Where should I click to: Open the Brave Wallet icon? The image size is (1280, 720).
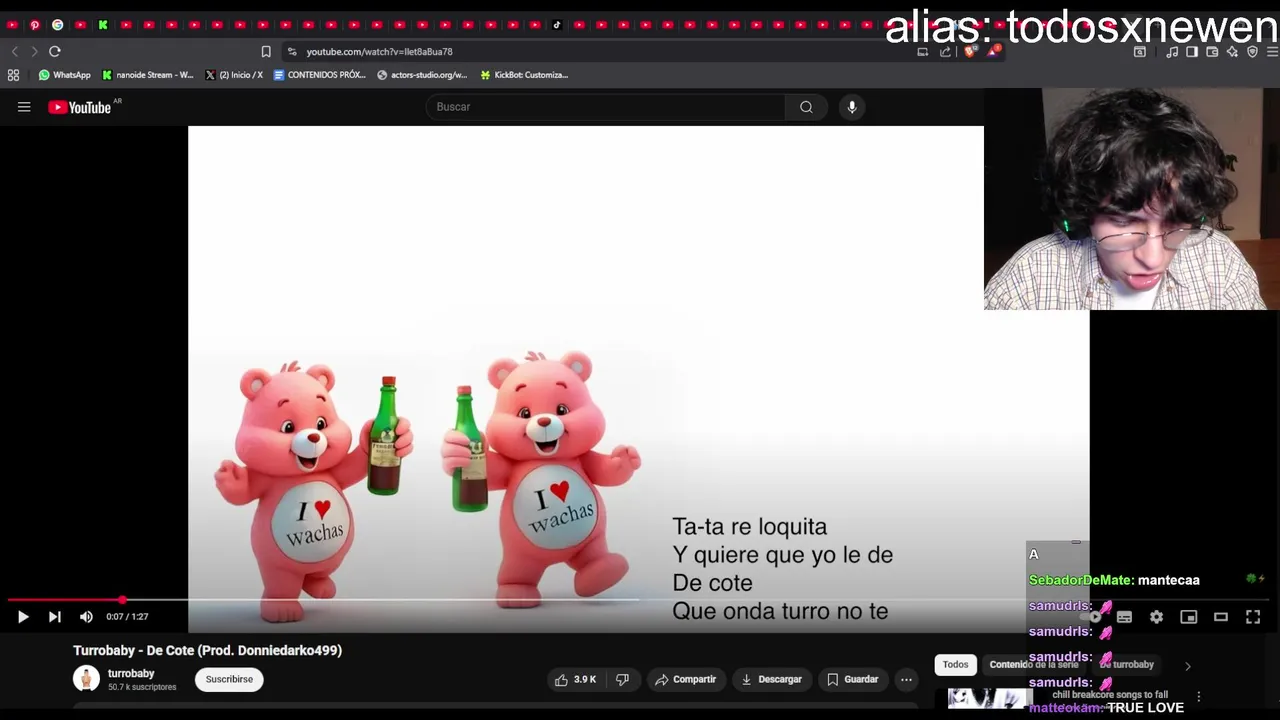point(1212,52)
